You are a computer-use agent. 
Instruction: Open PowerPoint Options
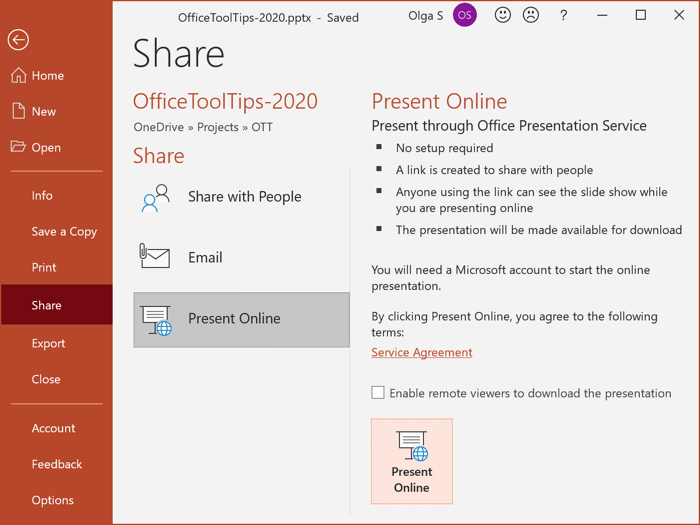tap(52, 500)
